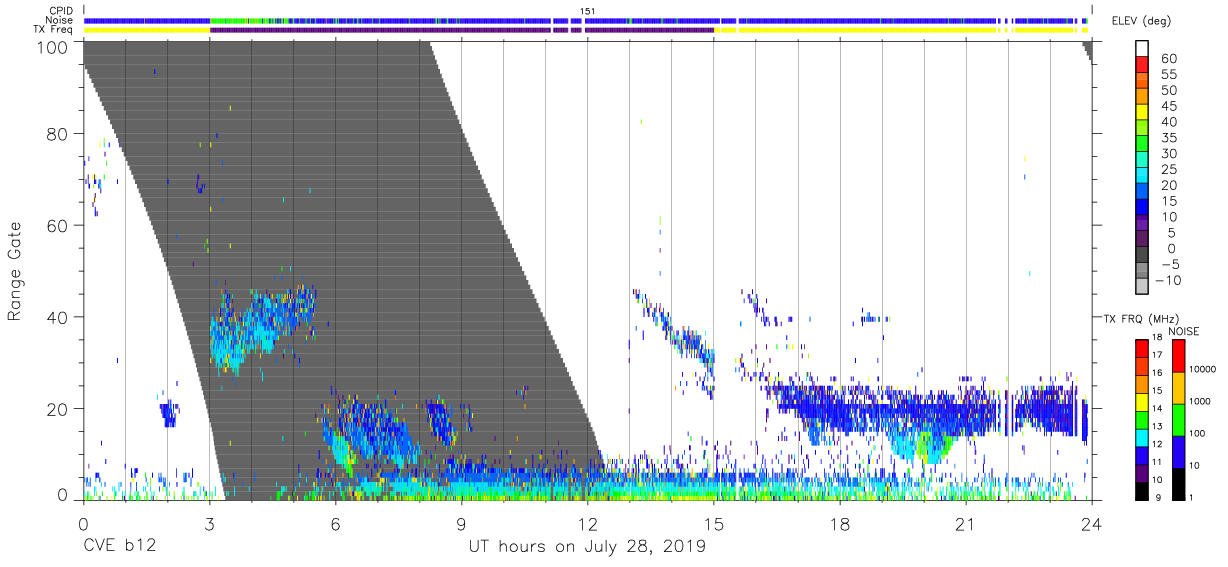Click the 18 label on TX FRQ scale
The width and height of the screenshot is (1228, 567).
pyautogui.click(x=1156, y=339)
